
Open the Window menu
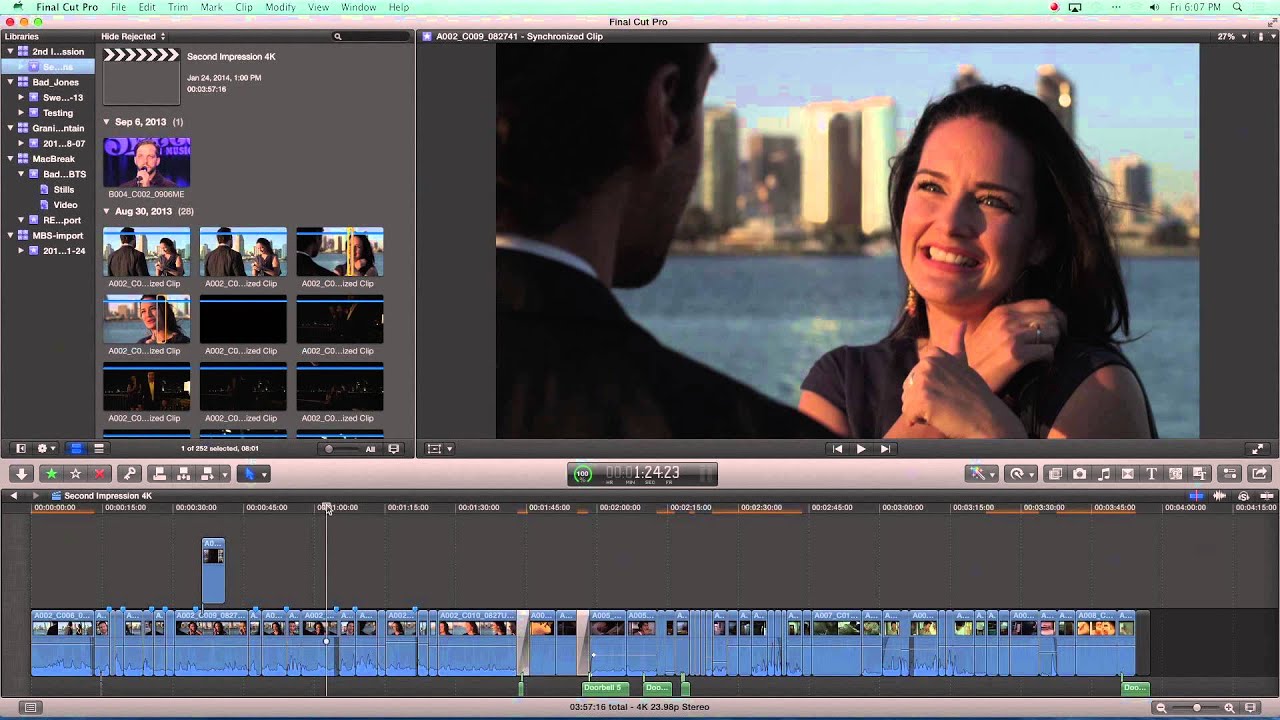[x=358, y=7]
